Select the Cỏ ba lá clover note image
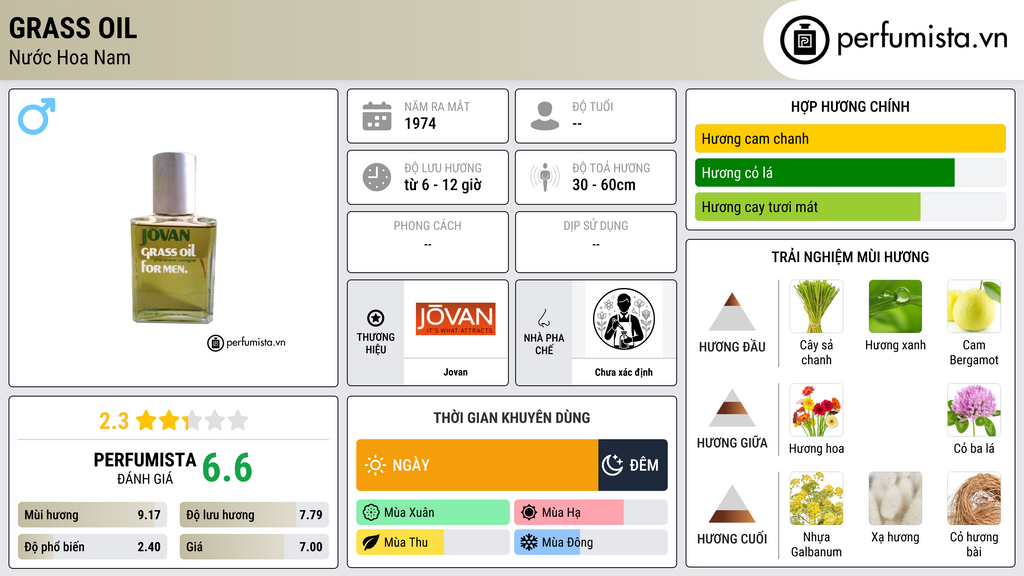 point(974,410)
